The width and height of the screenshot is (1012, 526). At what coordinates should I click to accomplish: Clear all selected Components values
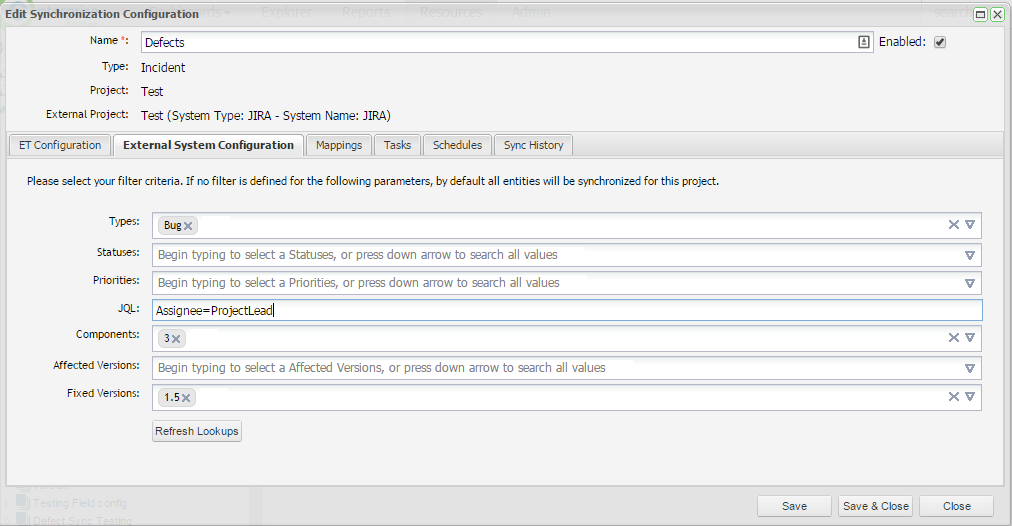click(954, 338)
